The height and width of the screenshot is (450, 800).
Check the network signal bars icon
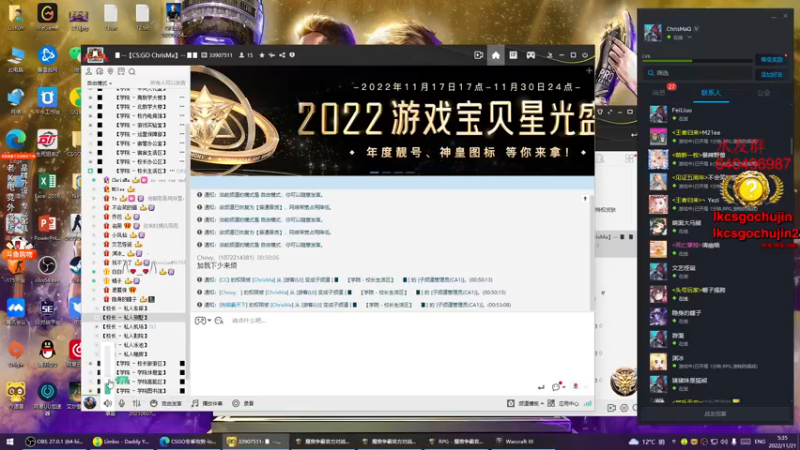pos(588,403)
